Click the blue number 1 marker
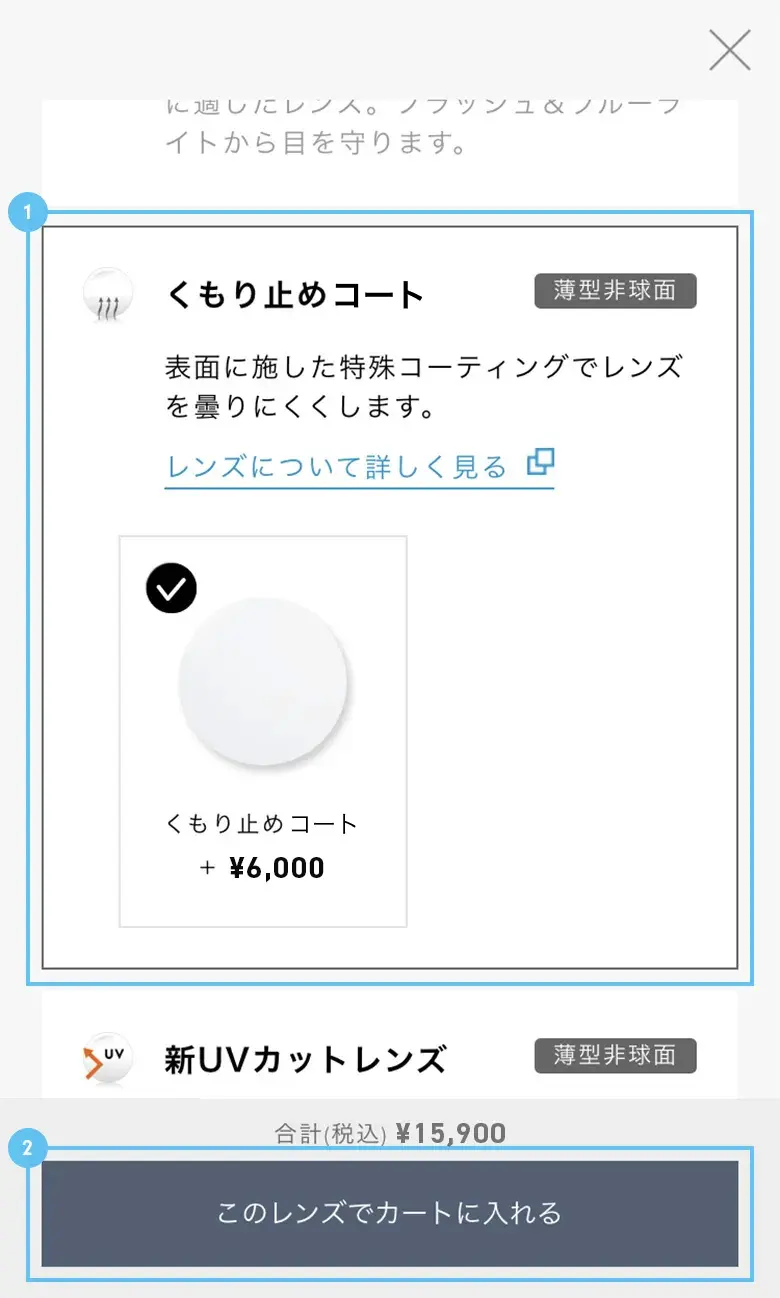This screenshot has height=1298, width=780. pos(27,212)
